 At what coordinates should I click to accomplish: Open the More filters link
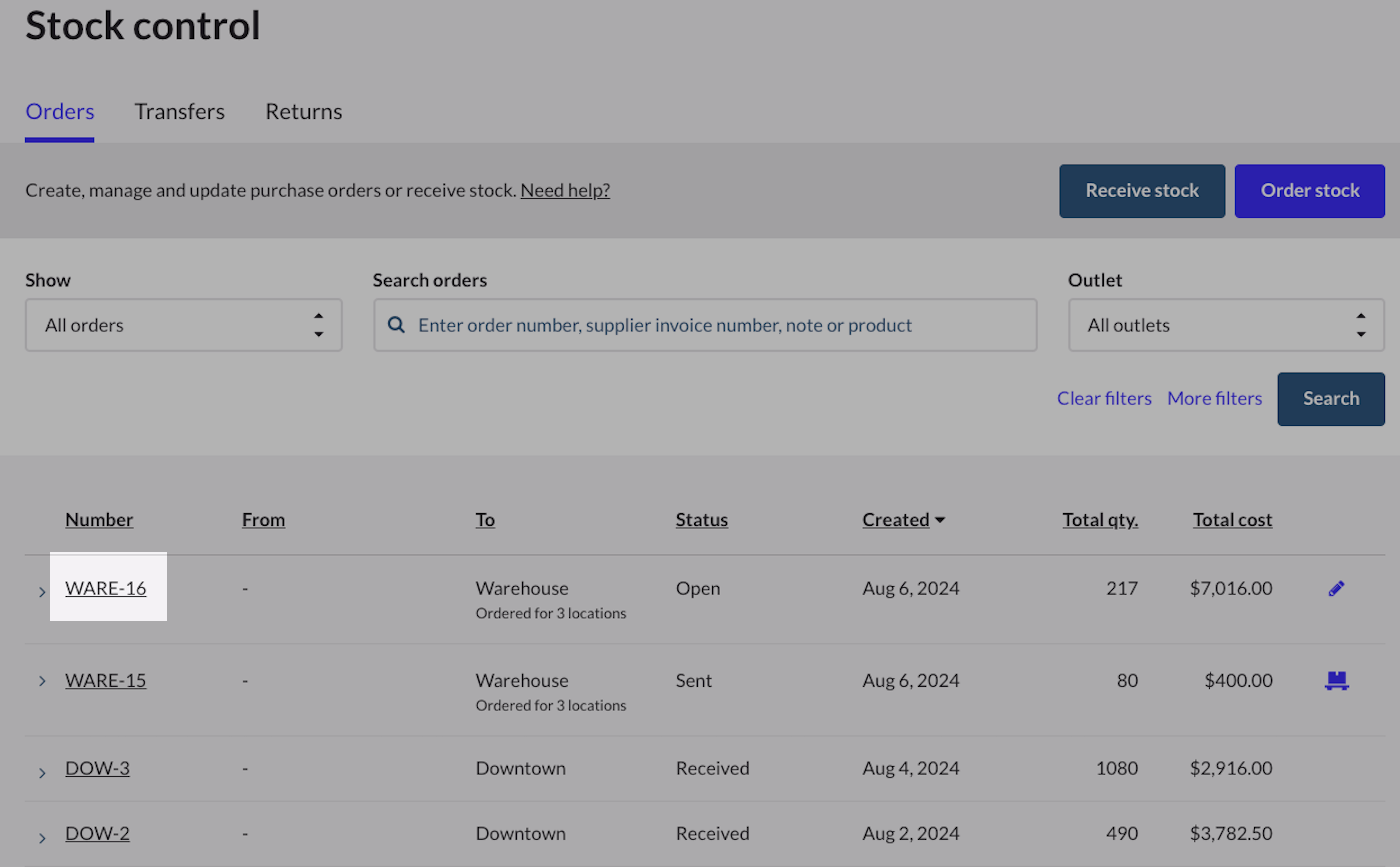[1215, 398]
